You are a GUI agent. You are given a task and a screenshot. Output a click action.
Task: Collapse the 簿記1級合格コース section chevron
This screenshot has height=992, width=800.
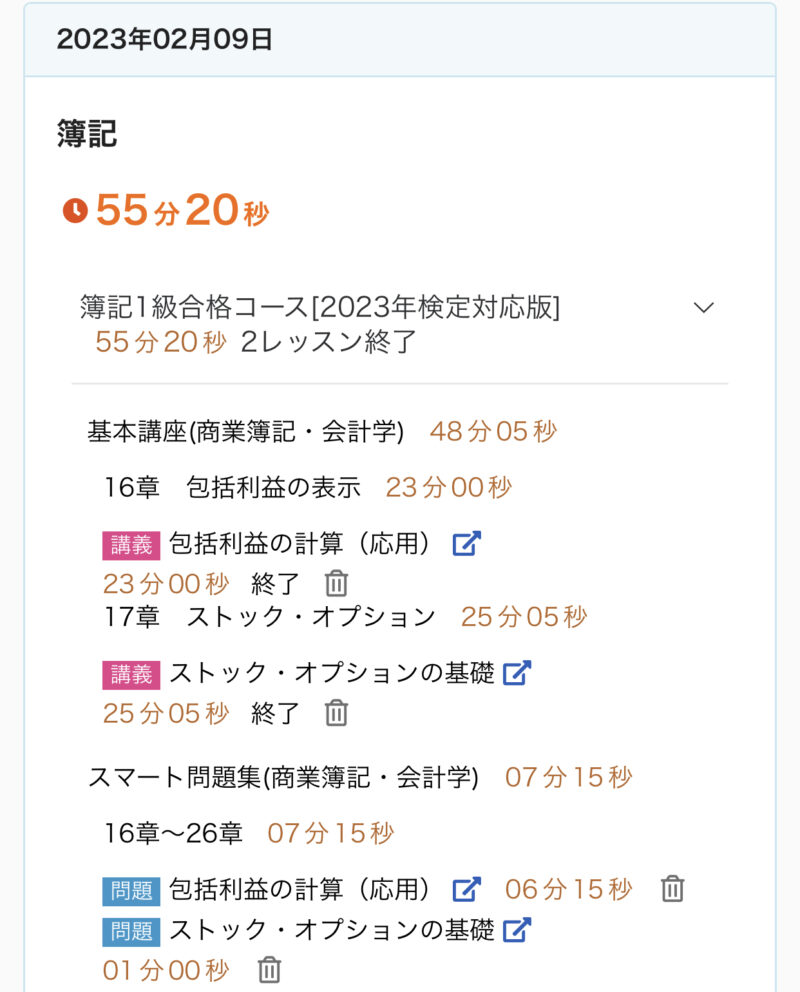point(704,308)
